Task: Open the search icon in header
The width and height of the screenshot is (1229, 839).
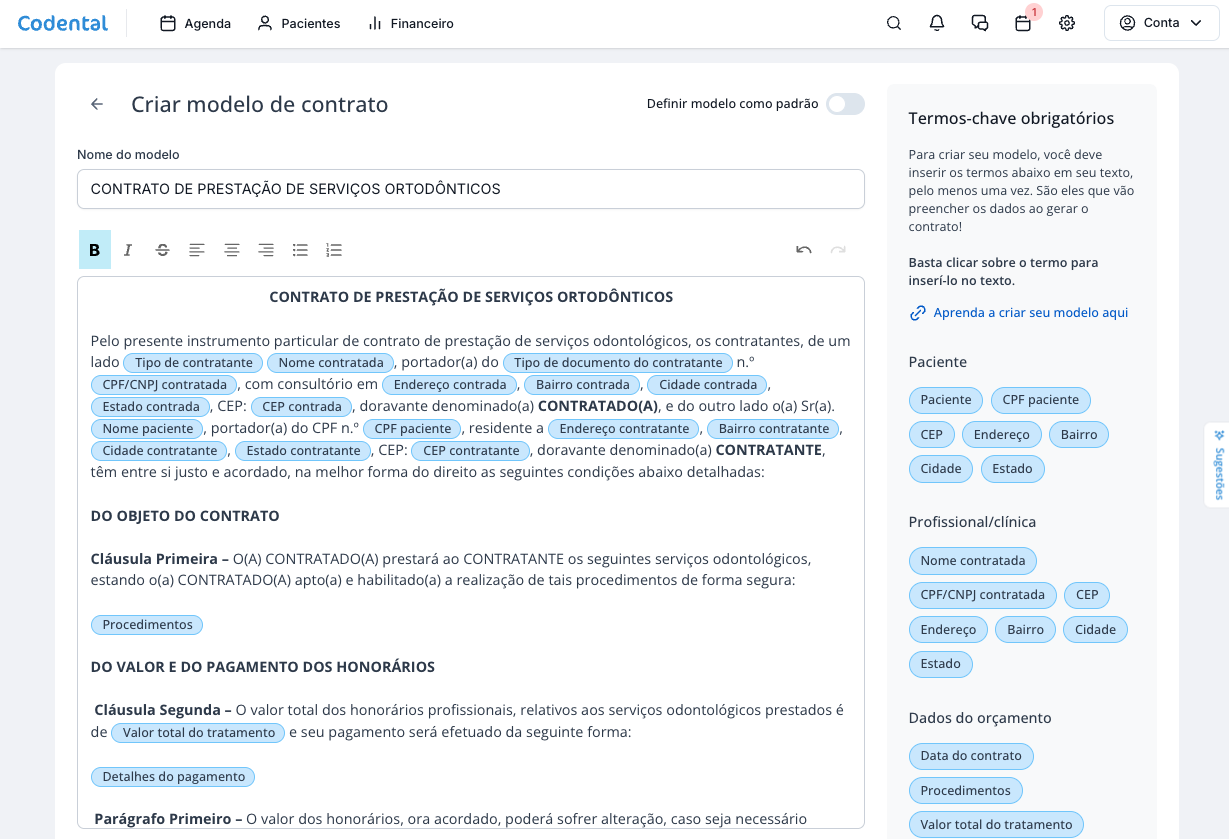Action: pyautogui.click(x=894, y=23)
